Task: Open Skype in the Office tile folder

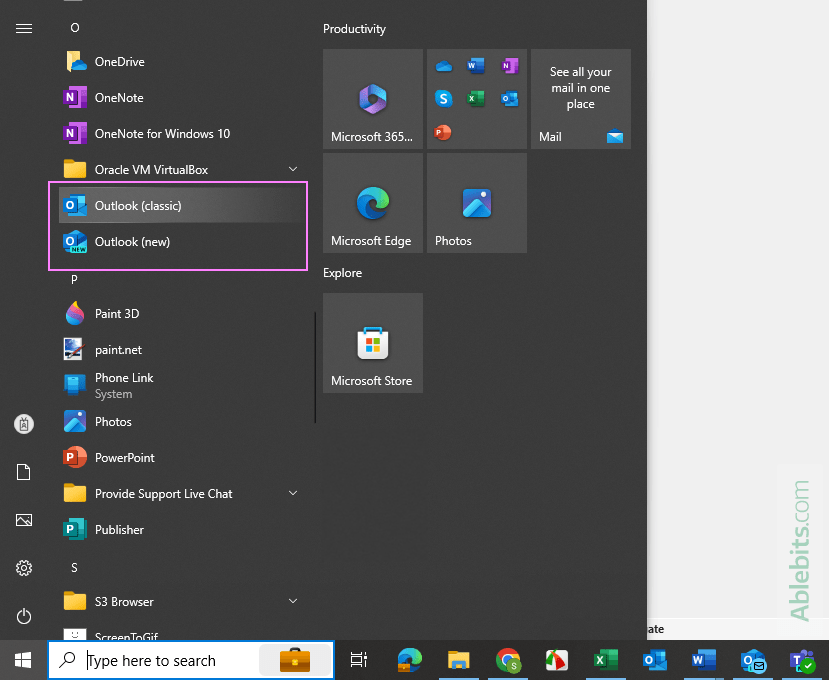Action: (x=444, y=98)
